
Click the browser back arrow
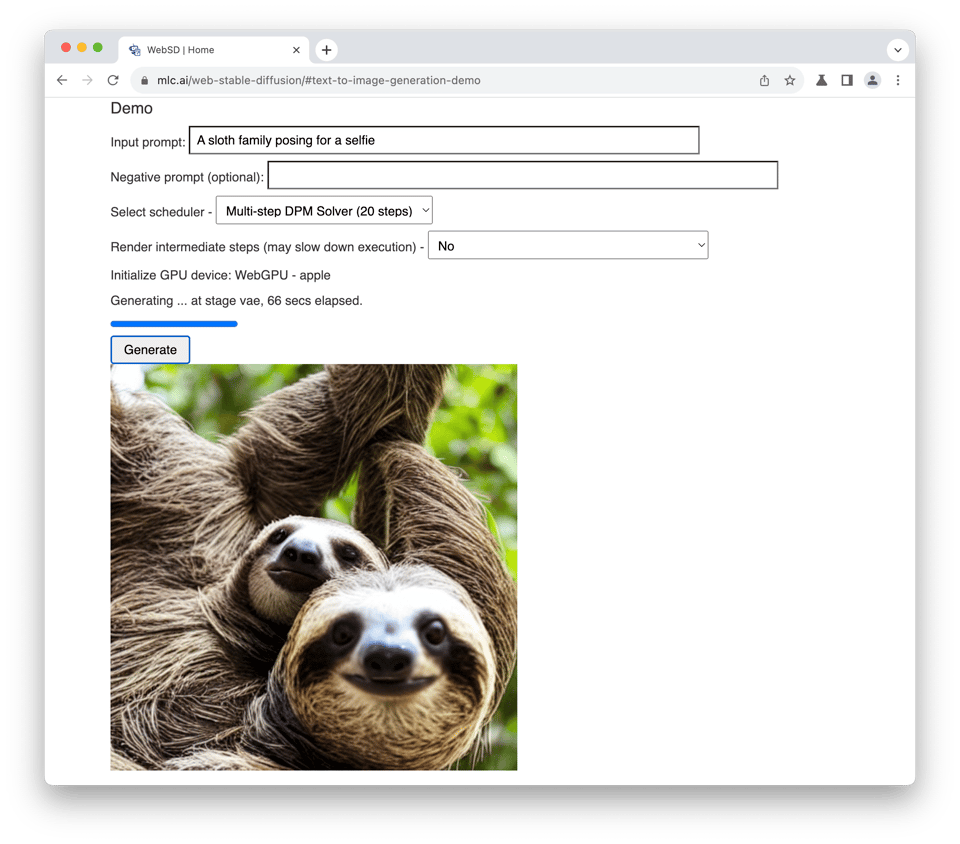coord(62,80)
